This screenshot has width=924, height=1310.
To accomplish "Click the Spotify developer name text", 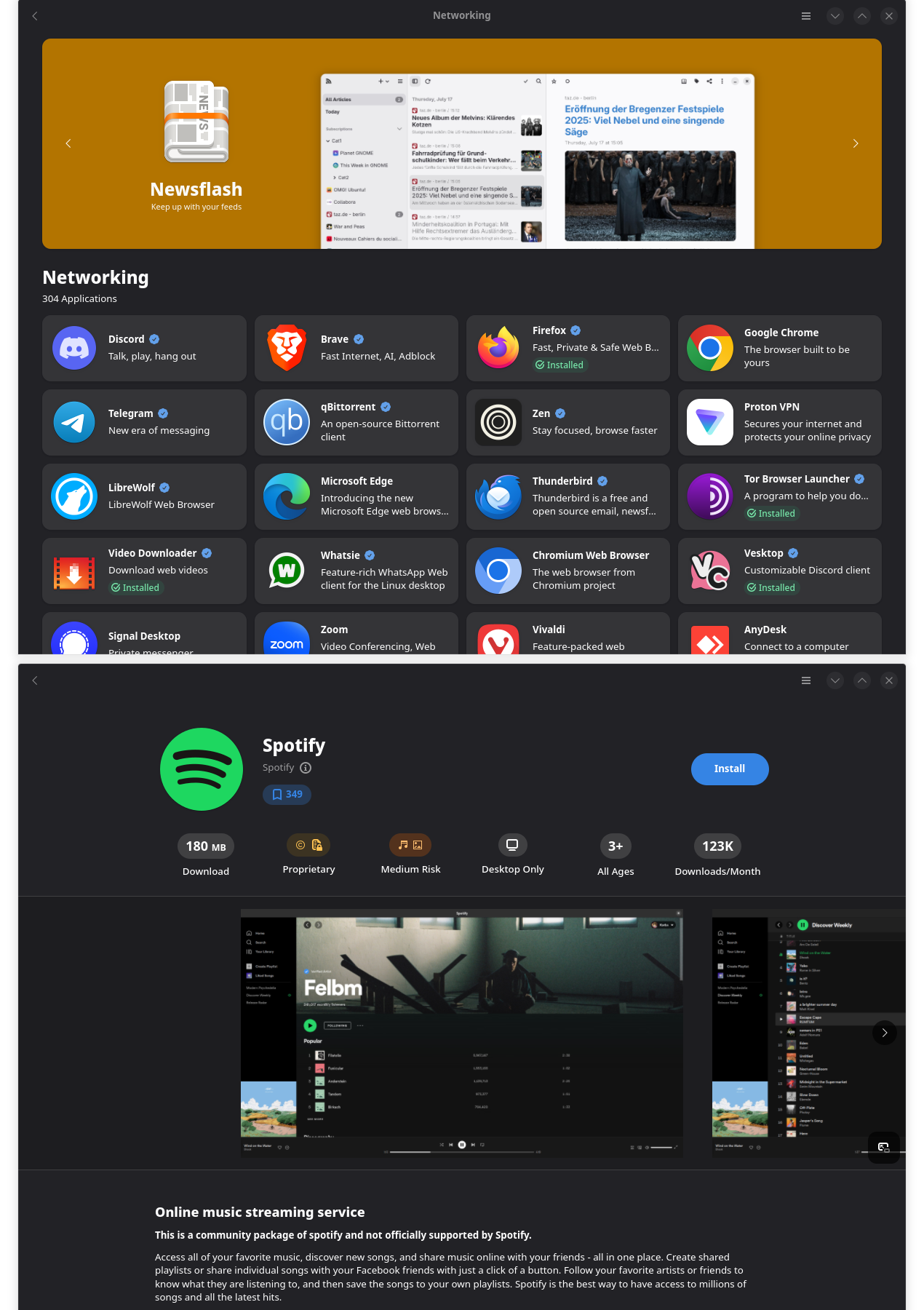I will point(278,768).
